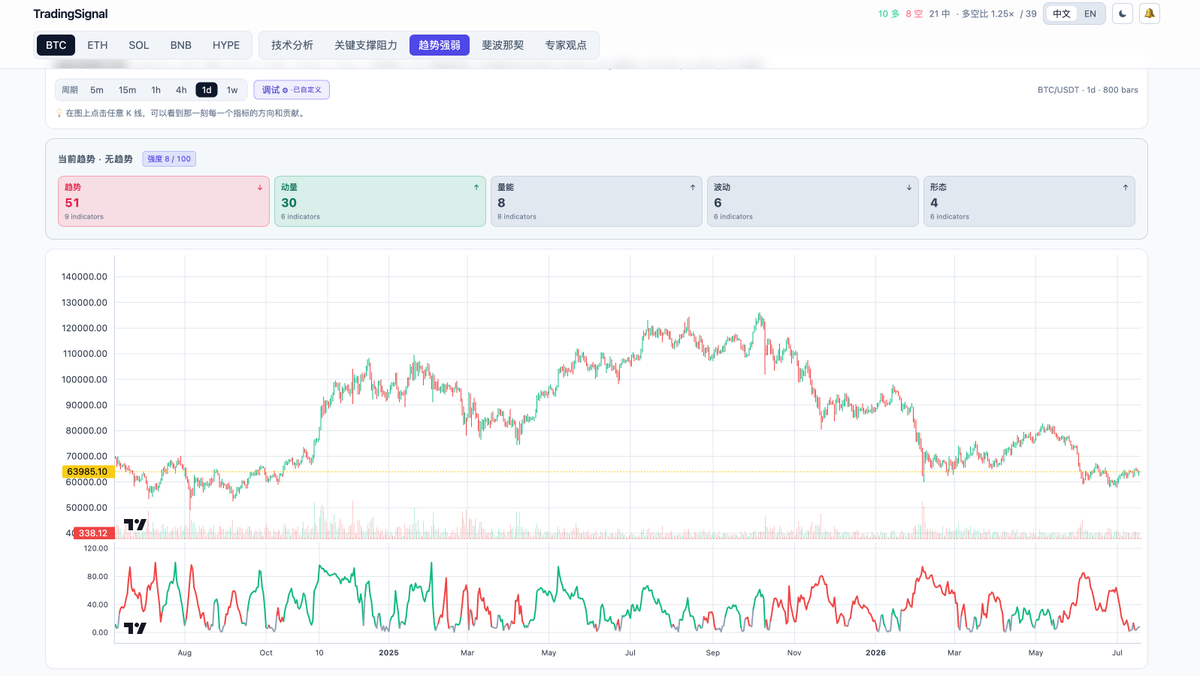Click the 21 中 neutral count

click(x=940, y=14)
